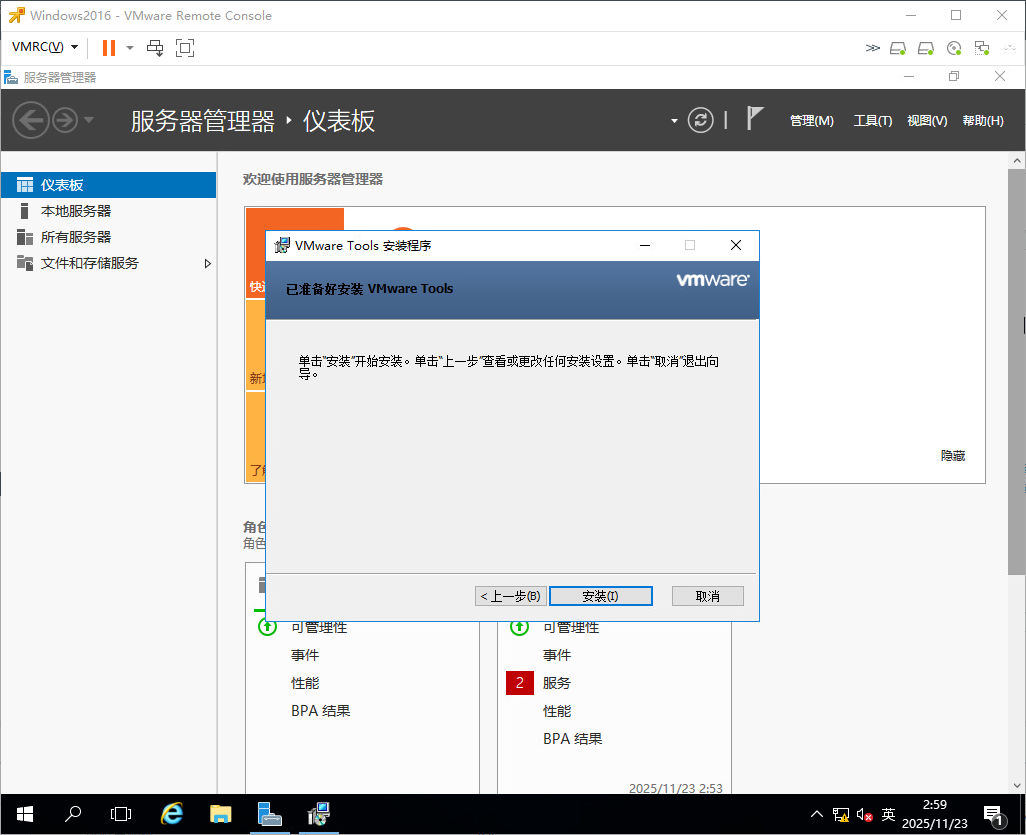The width and height of the screenshot is (1026, 835).
Task: Go back in Server Manager navigation
Action: coord(31,120)
